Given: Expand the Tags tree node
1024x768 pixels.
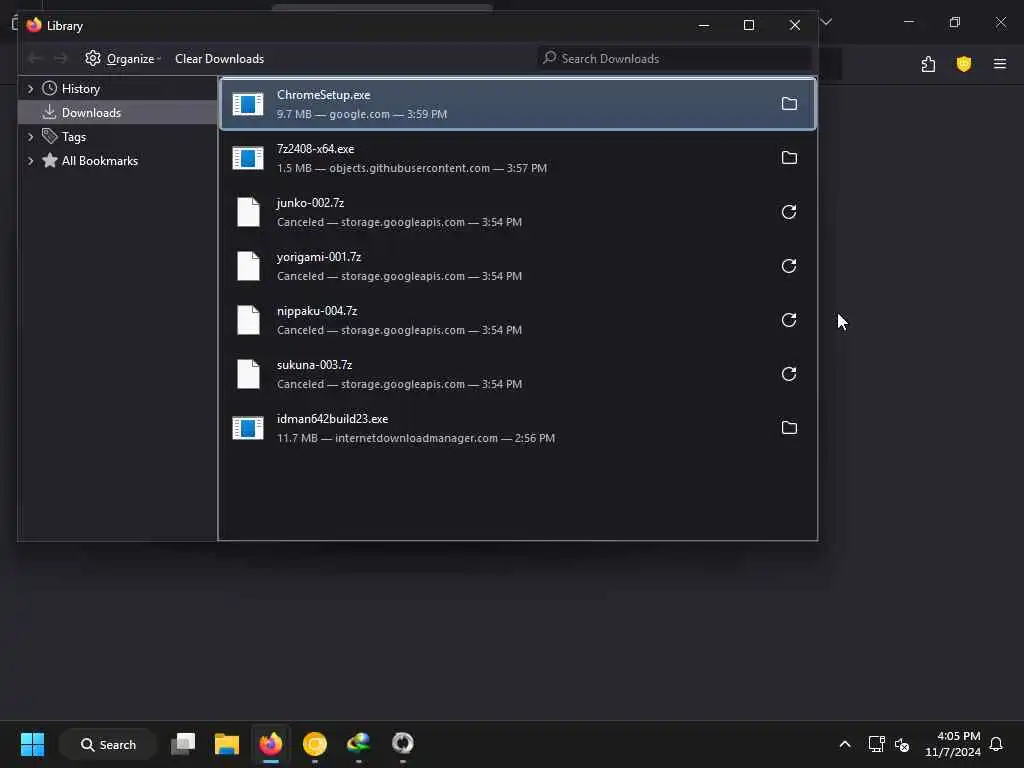Looking at the screenshot, I should pos(30,137).
